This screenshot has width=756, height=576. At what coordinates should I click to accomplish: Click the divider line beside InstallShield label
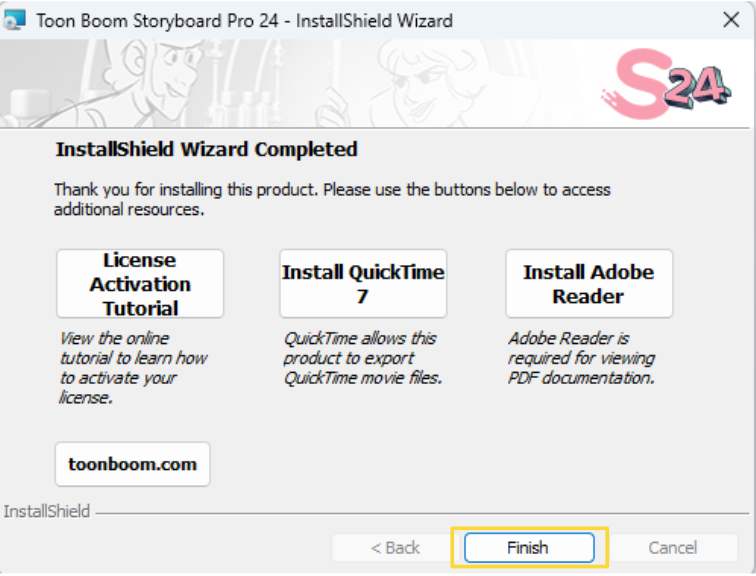420,512
